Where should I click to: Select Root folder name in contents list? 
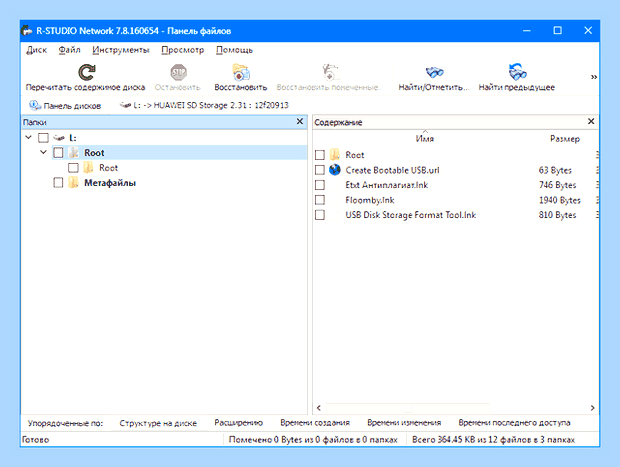[354, 155]
